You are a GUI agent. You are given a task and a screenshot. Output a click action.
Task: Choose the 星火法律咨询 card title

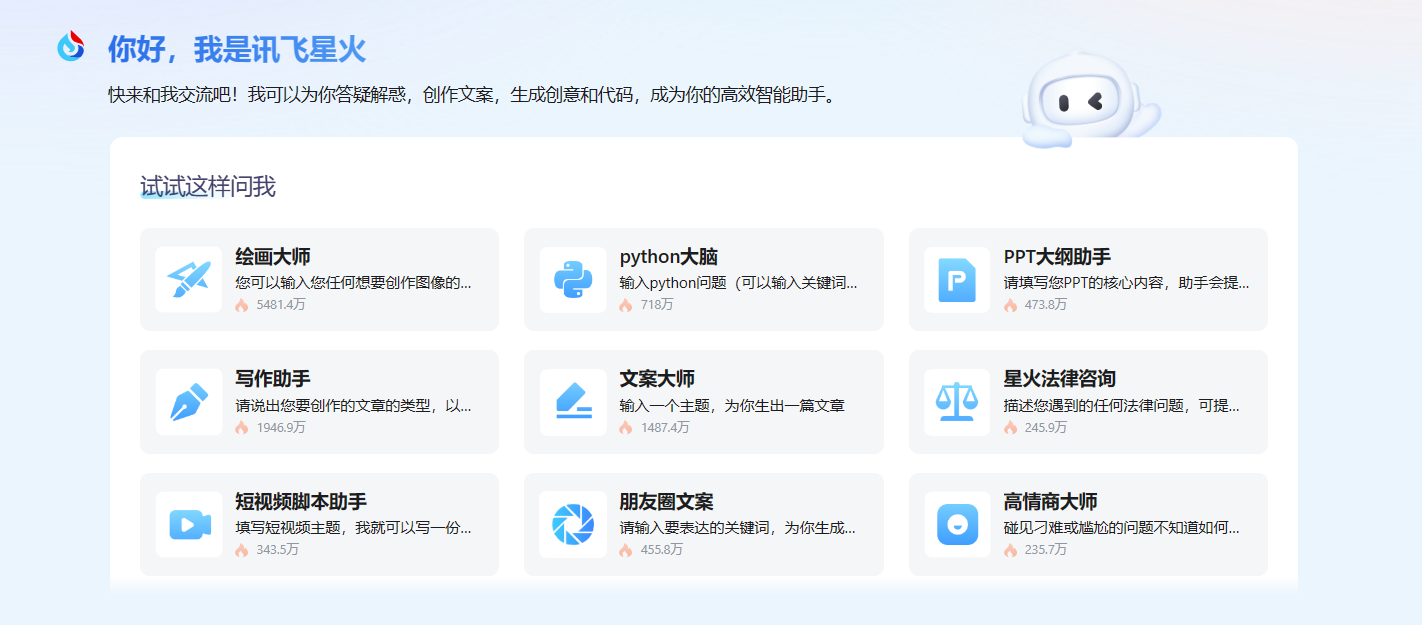coord(1060,379)
